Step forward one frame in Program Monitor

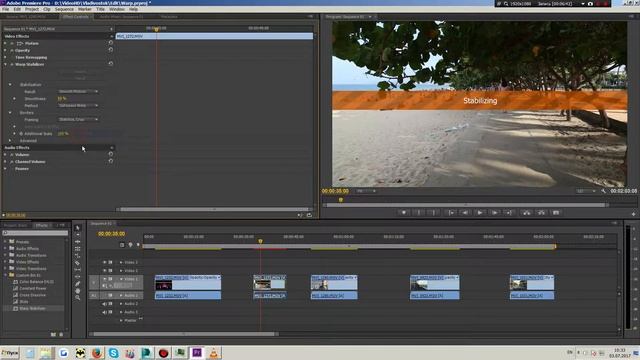[494, 213]
